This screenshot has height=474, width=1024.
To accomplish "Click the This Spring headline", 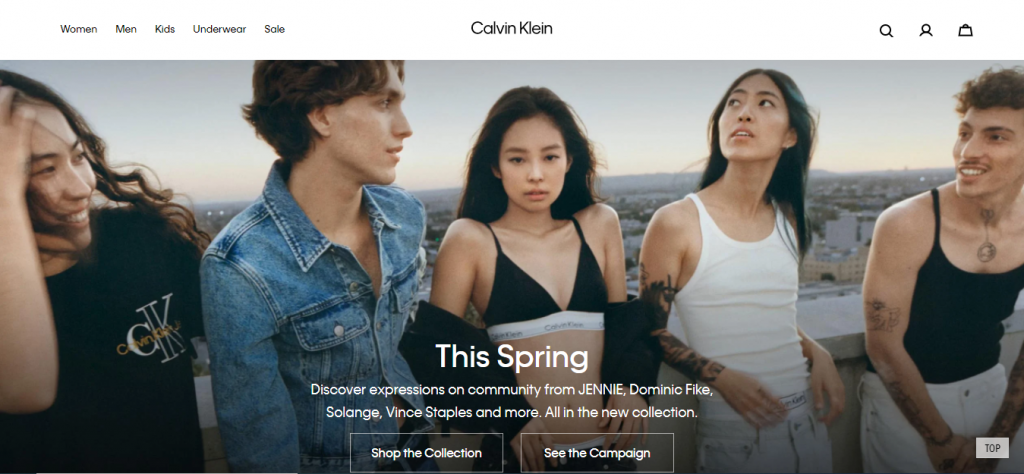I will (x=511, y=356).
